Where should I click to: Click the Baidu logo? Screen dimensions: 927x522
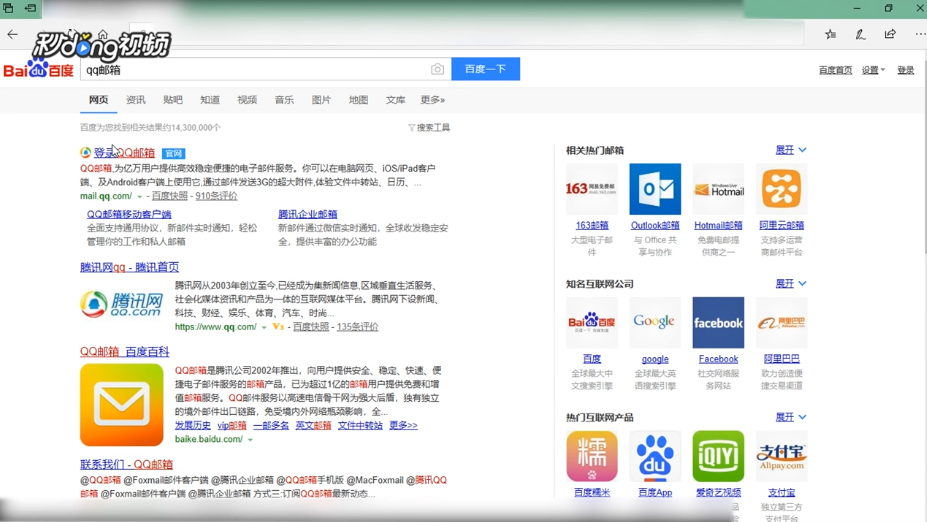(x=38, y=70)
